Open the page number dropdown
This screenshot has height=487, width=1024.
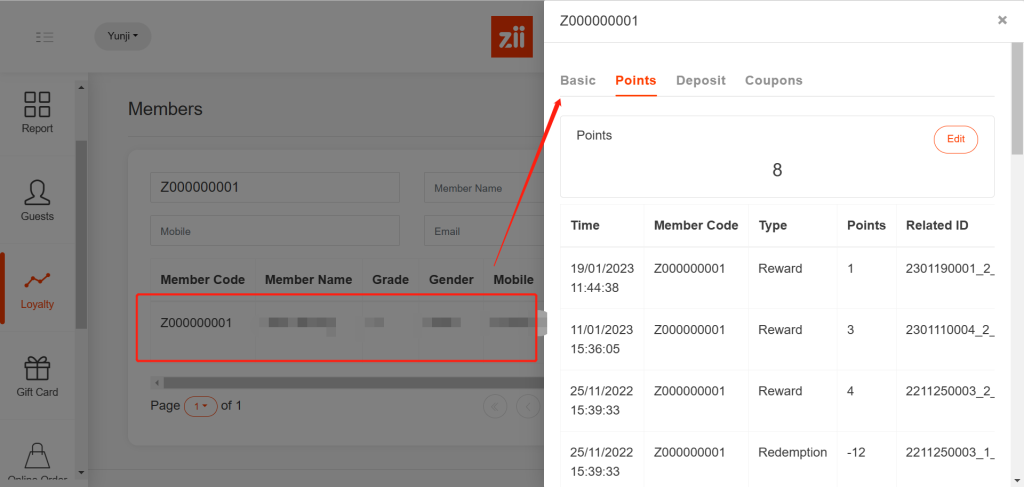pos(201,406)
